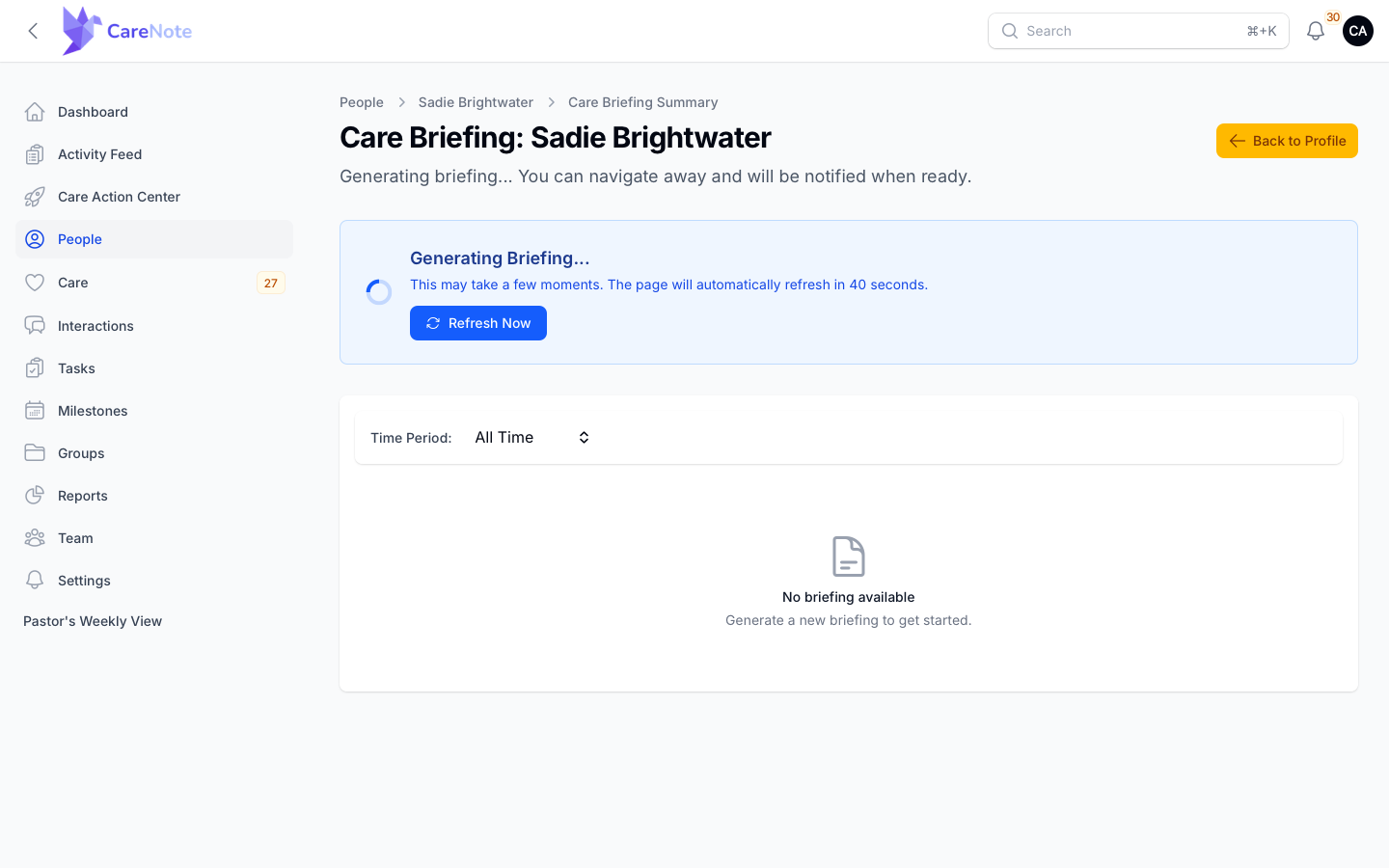The height and width of the screenshot is (868, 1389).
Task: Click the ⌘+K shortcut hint
Action: (1262, 31)
